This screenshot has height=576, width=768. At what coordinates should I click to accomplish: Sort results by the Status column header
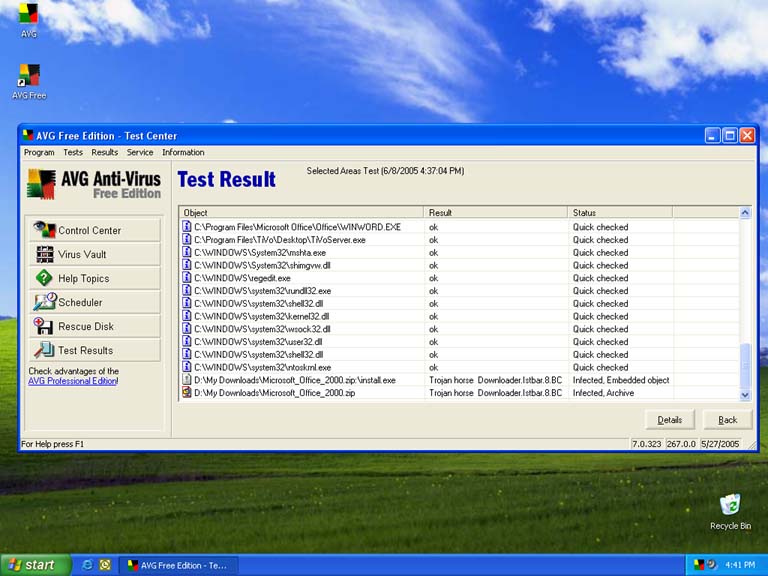click(620, 213)
